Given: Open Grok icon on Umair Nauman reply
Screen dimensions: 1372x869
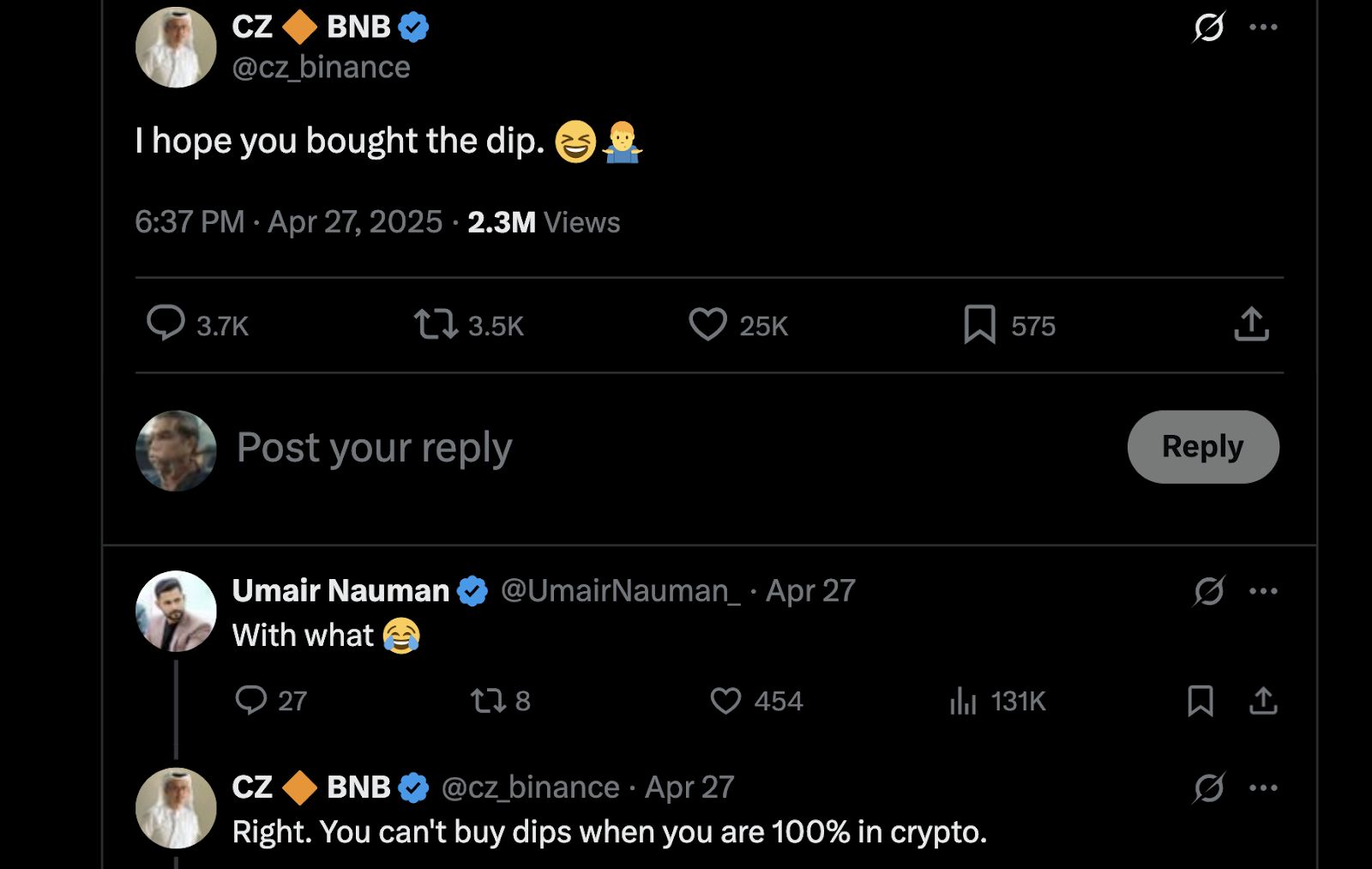Looking at the screenshot, I should click(1209, 591).
